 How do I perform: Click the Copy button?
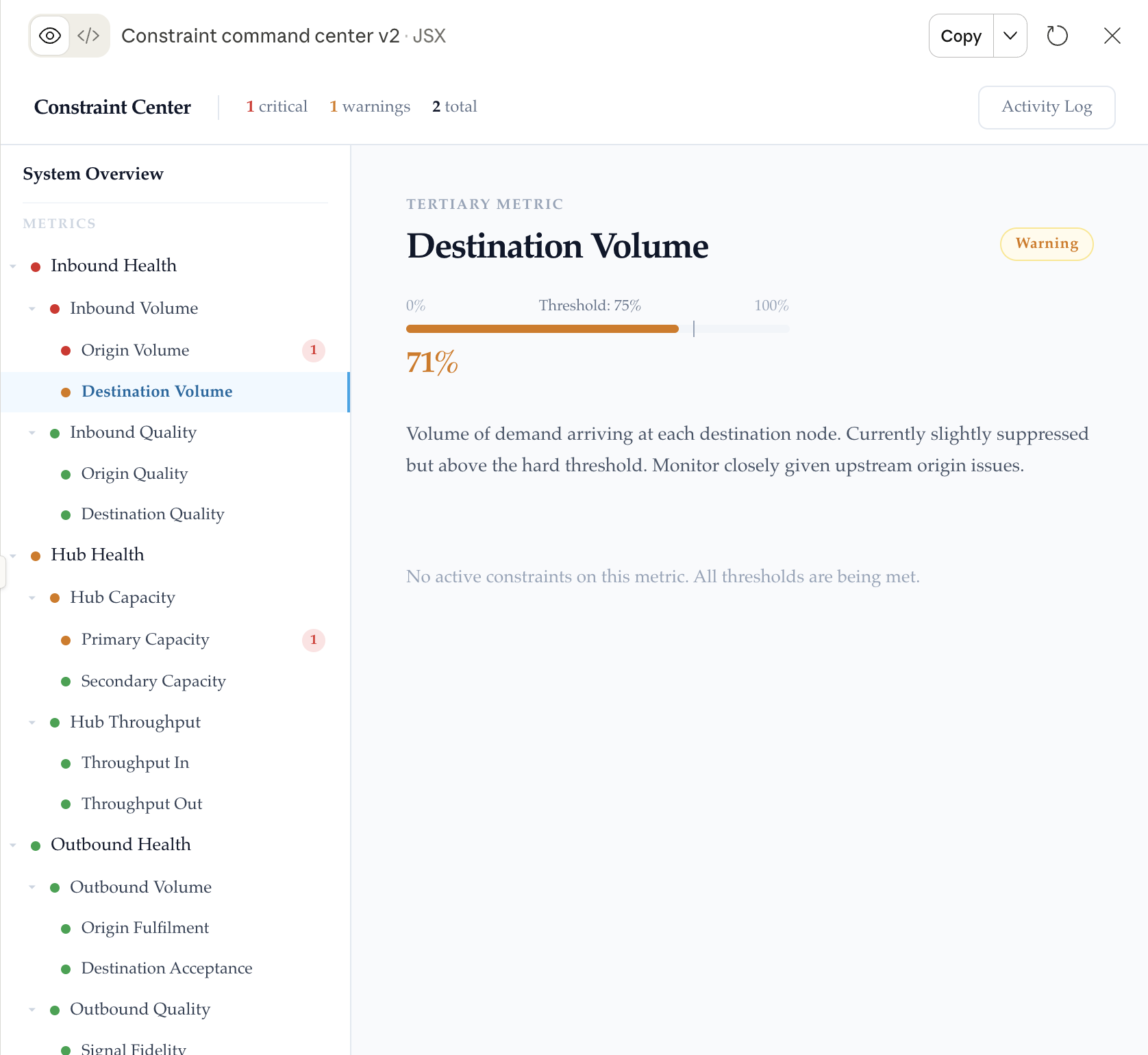961,36
